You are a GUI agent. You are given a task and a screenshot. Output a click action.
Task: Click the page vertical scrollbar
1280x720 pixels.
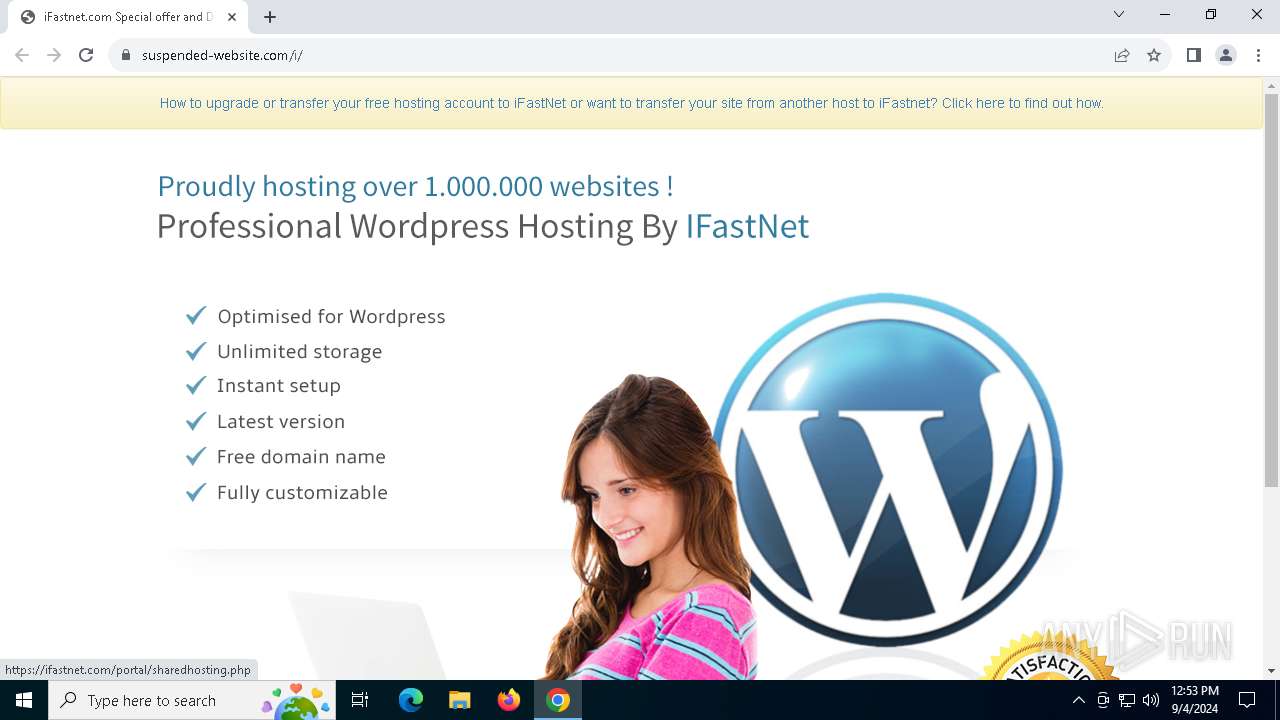pos(1271,290)
